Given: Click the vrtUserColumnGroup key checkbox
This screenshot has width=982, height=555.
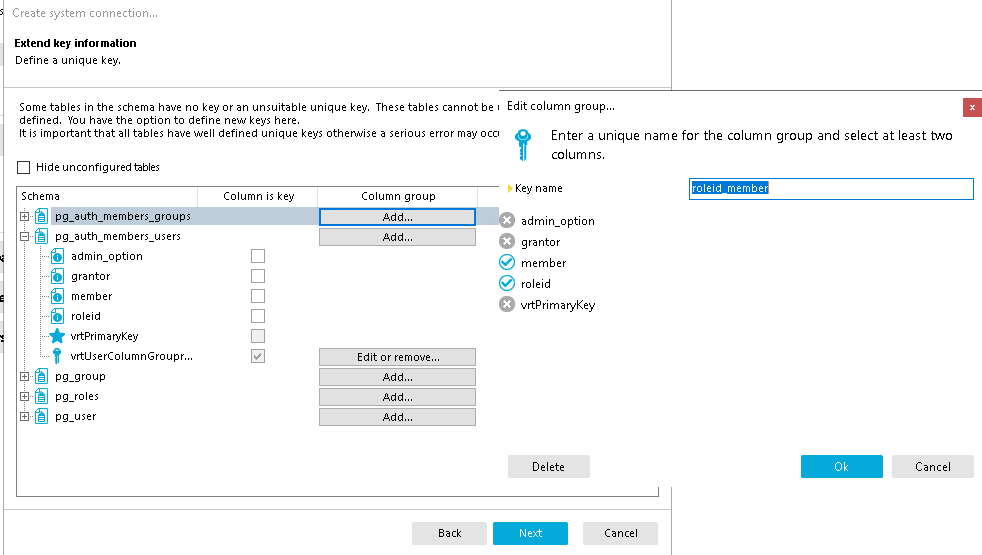Looking at the screenshot, I should point(258,356).
